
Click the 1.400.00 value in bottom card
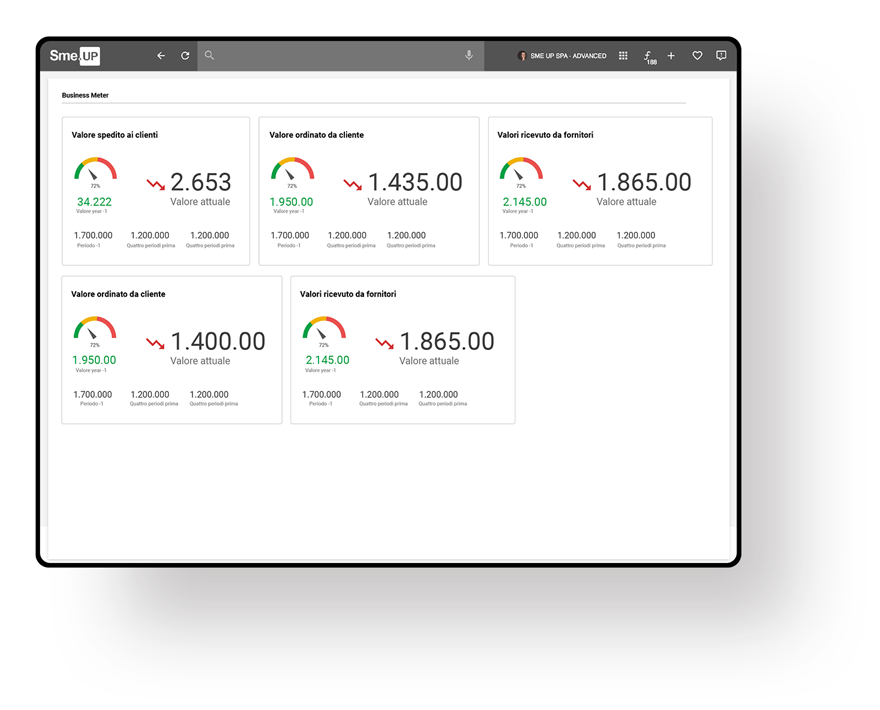[217, 342]
